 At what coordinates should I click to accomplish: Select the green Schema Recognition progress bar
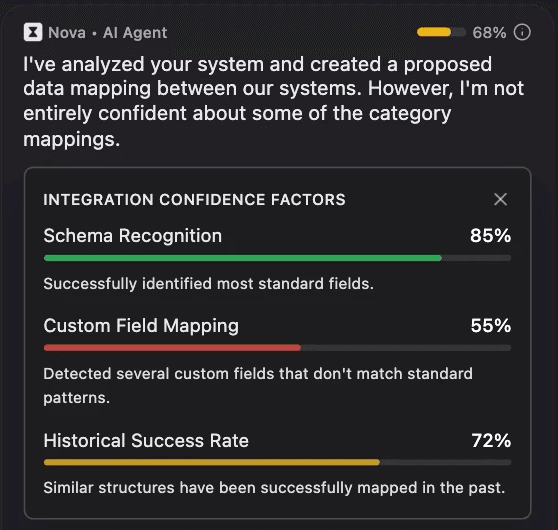tap(277, 258)
